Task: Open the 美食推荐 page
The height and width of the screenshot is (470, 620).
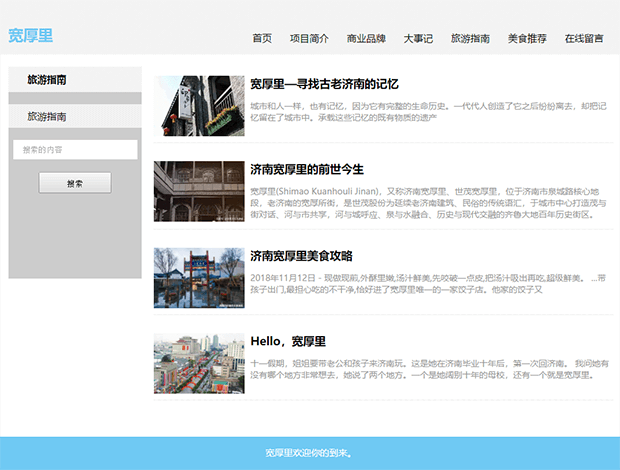Action: click(x=527, y=39)
